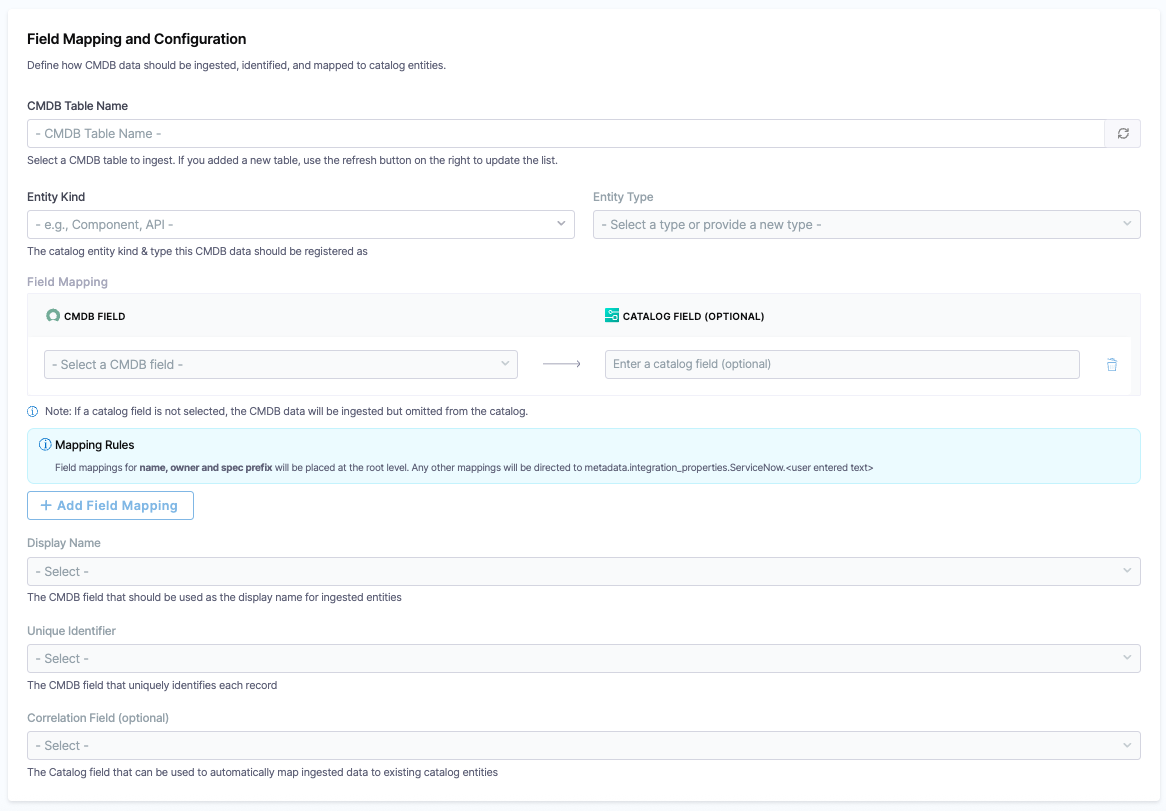
Task: Refresh the CMDB table list
Action: [1122, 132]
